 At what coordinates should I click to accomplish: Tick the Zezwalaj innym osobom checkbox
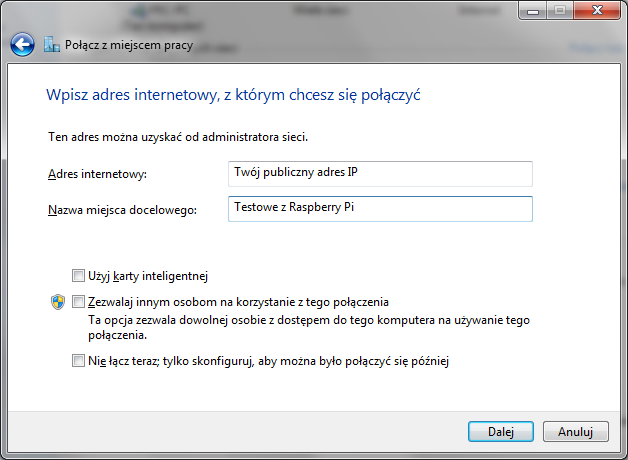click(79, 302)
